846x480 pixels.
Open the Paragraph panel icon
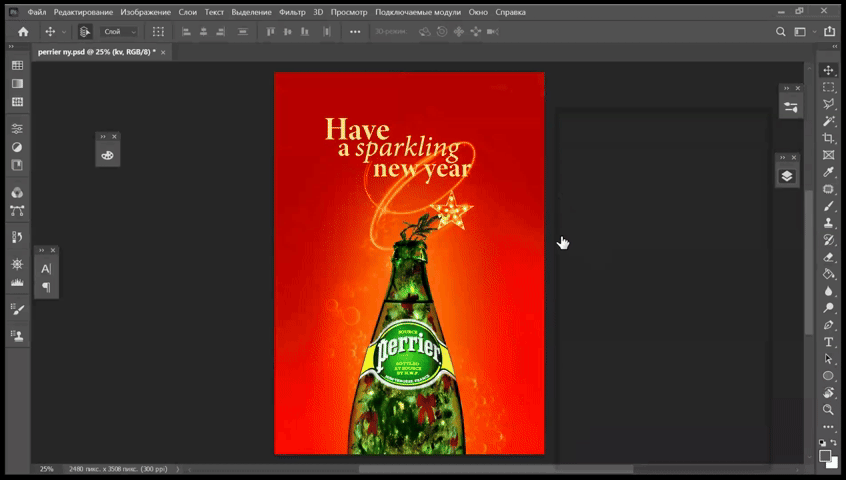pyautogui.click(x=45, y=287)
